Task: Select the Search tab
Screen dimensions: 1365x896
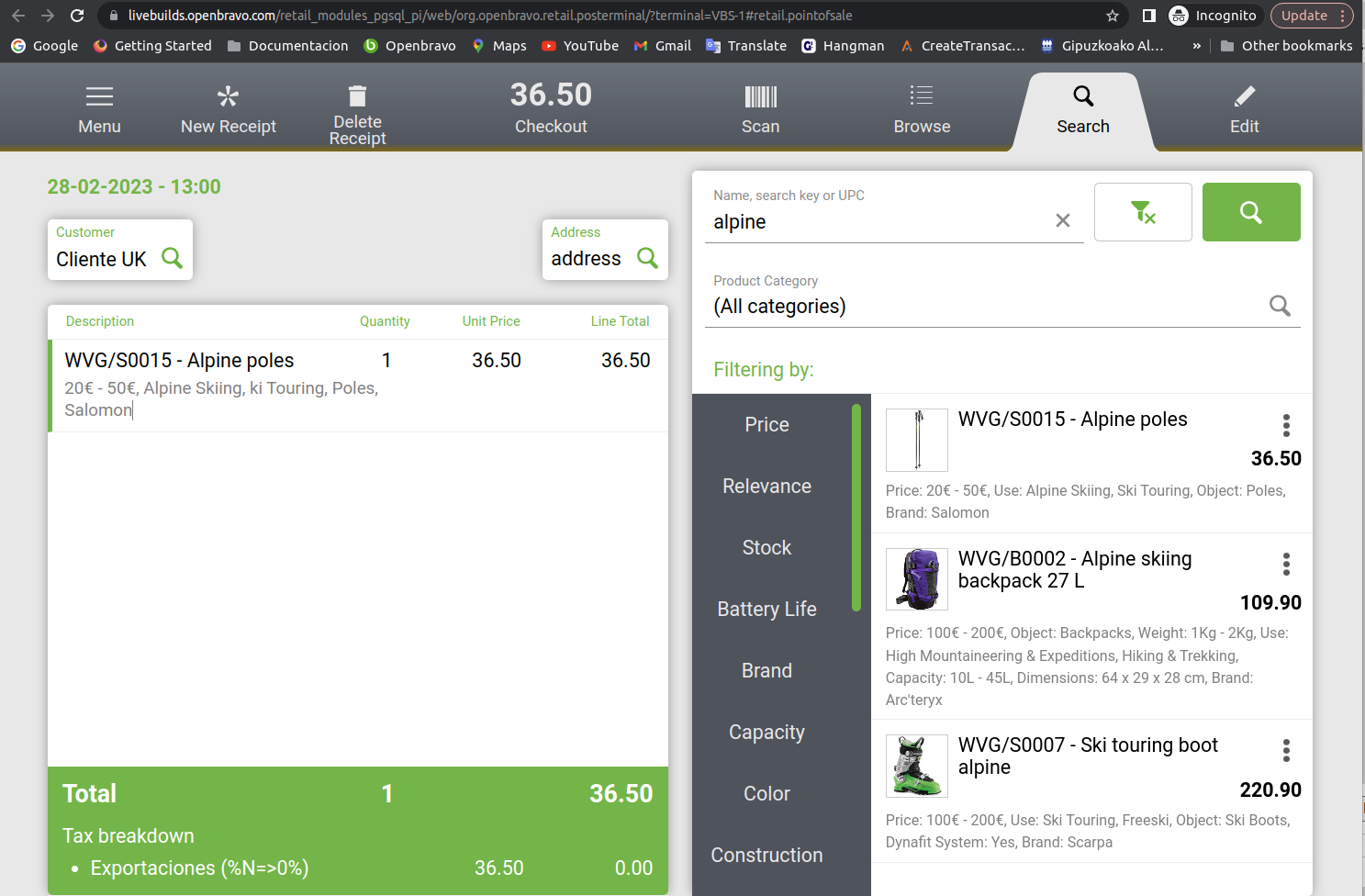Action: click(1083, 110)
